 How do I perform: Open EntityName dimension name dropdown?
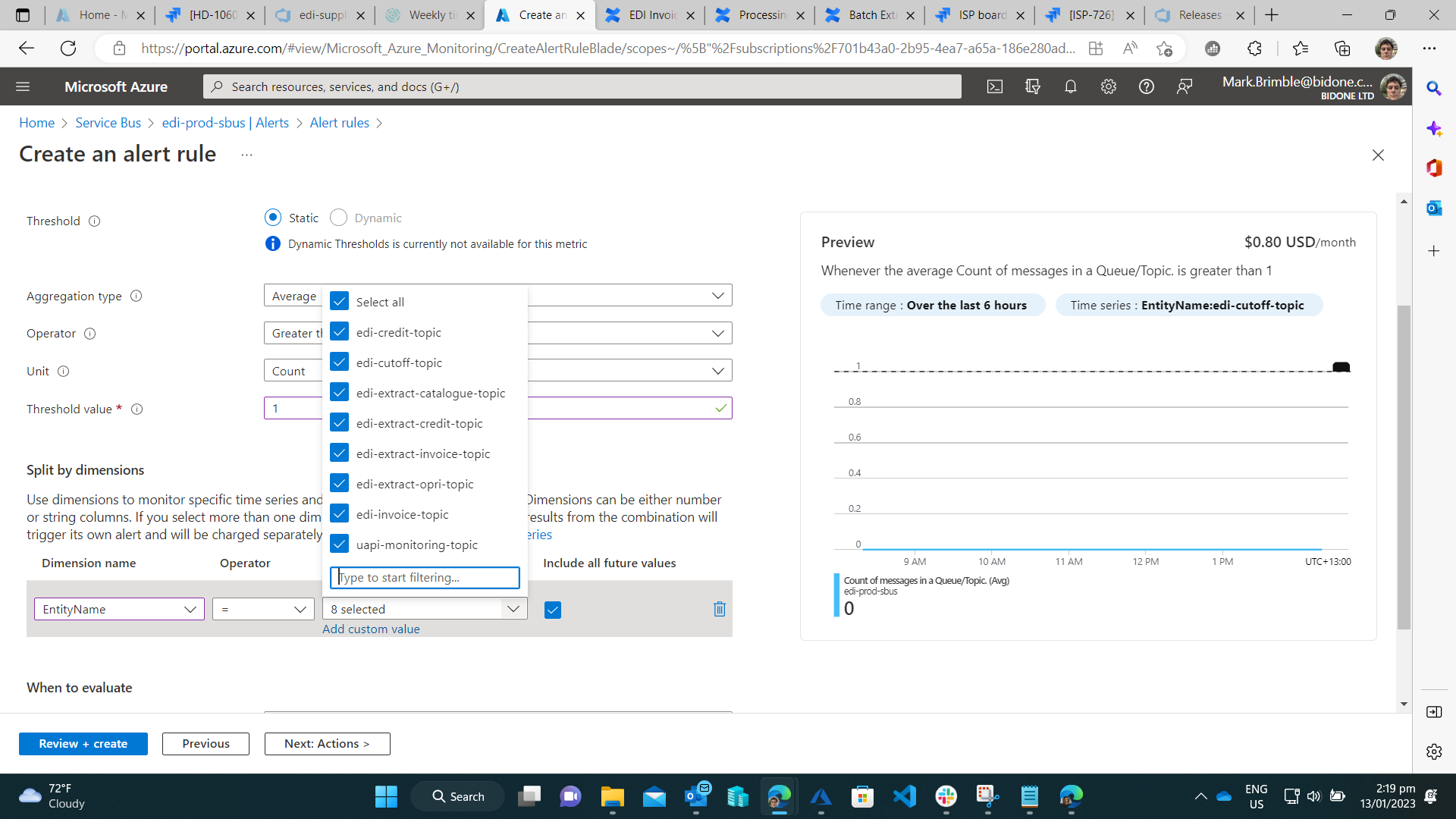(x=119, y=609)
